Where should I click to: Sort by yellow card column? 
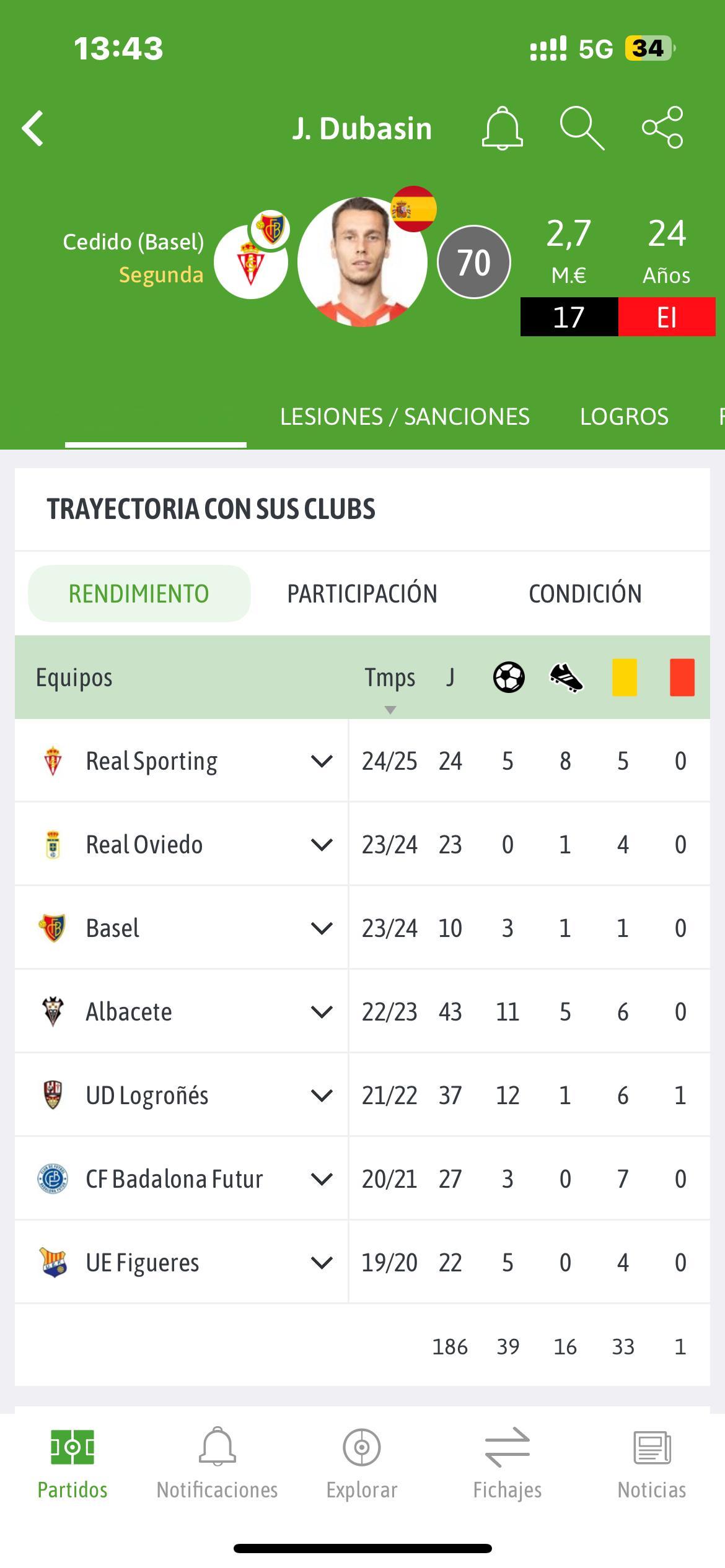pyautogui.click(x=624, y=677)
